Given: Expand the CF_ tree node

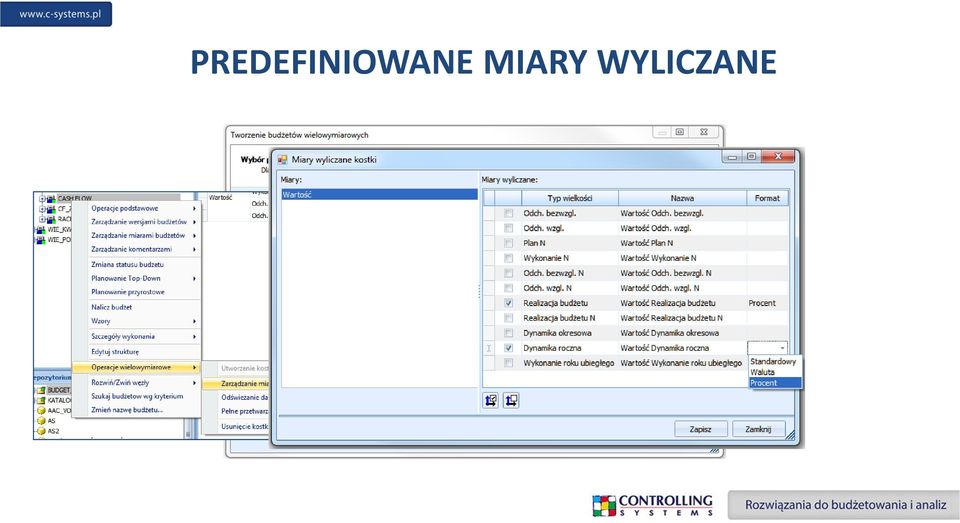Looking at the screenshot, I should [x=42, y=209].
